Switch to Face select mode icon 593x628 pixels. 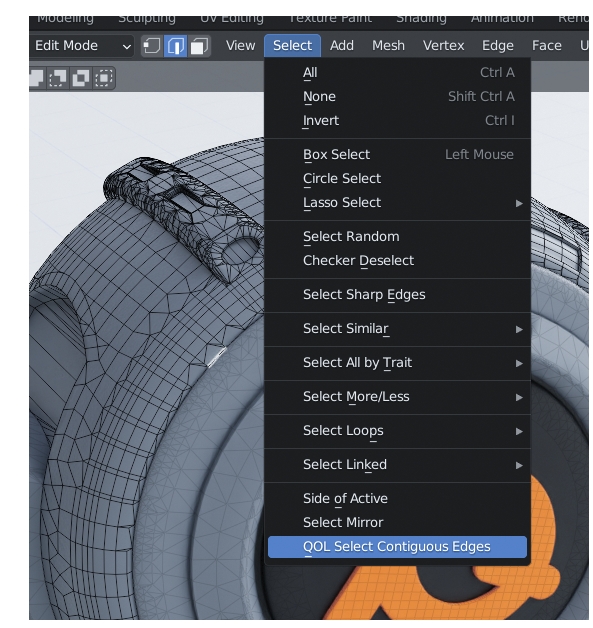click(x=199, y=46)
